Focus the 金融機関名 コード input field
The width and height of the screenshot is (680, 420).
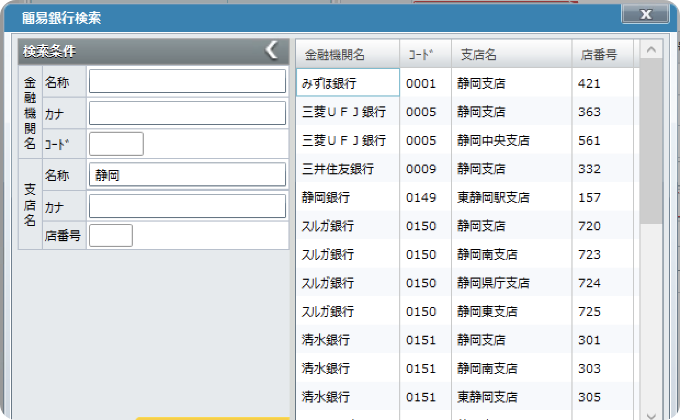point(116,144)
